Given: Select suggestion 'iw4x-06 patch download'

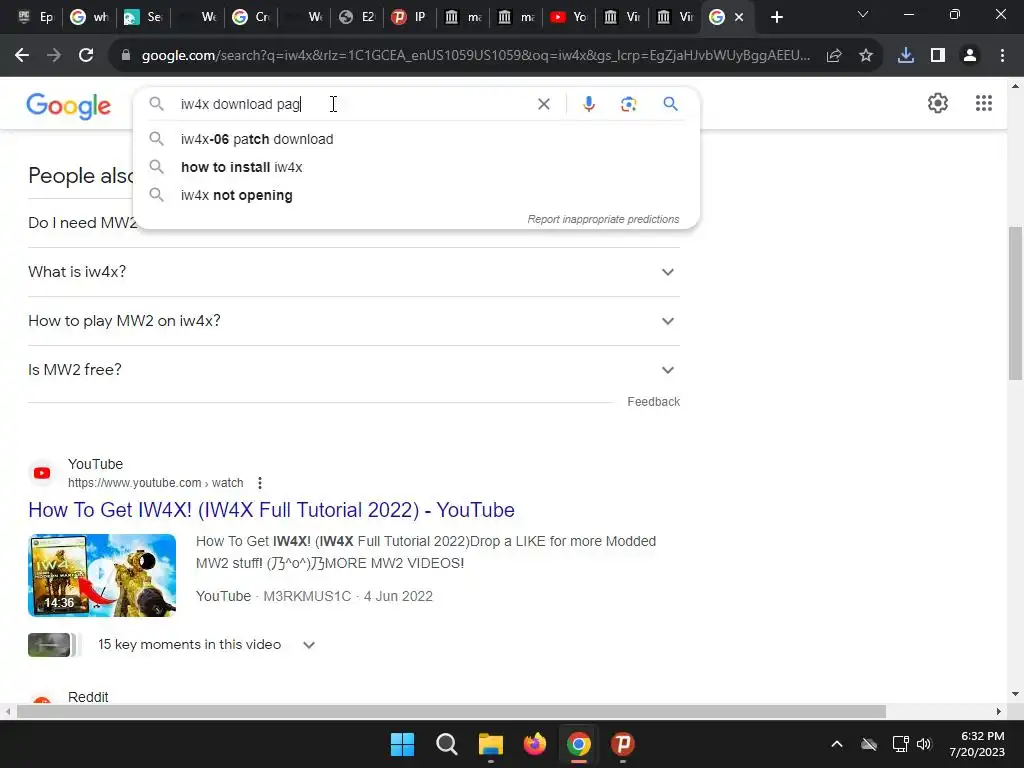Looking at the screenshot, I should (416, 139).
